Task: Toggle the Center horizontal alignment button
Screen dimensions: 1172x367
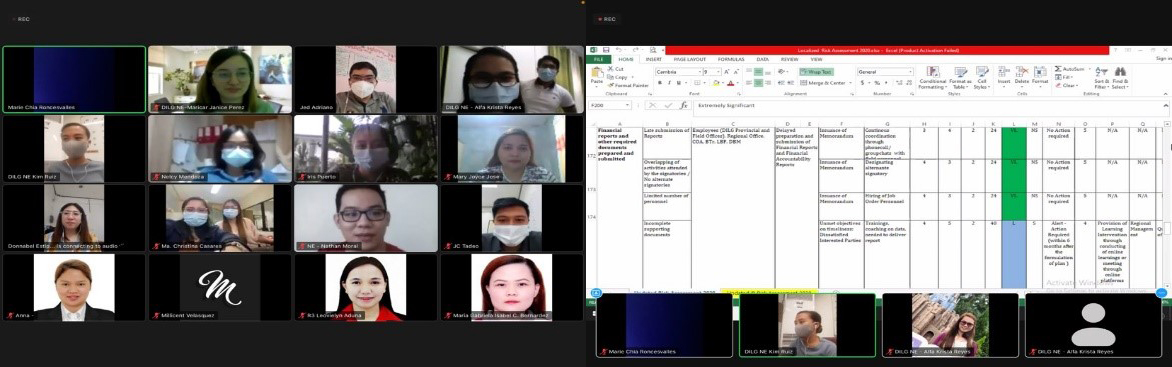Action: pyautogui.click(x=758, y=83)
